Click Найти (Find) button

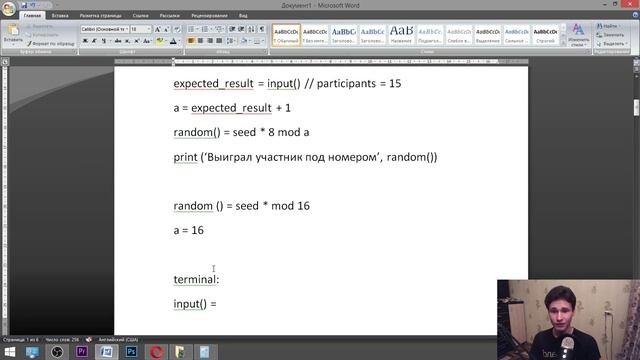[x=608, y=26]
